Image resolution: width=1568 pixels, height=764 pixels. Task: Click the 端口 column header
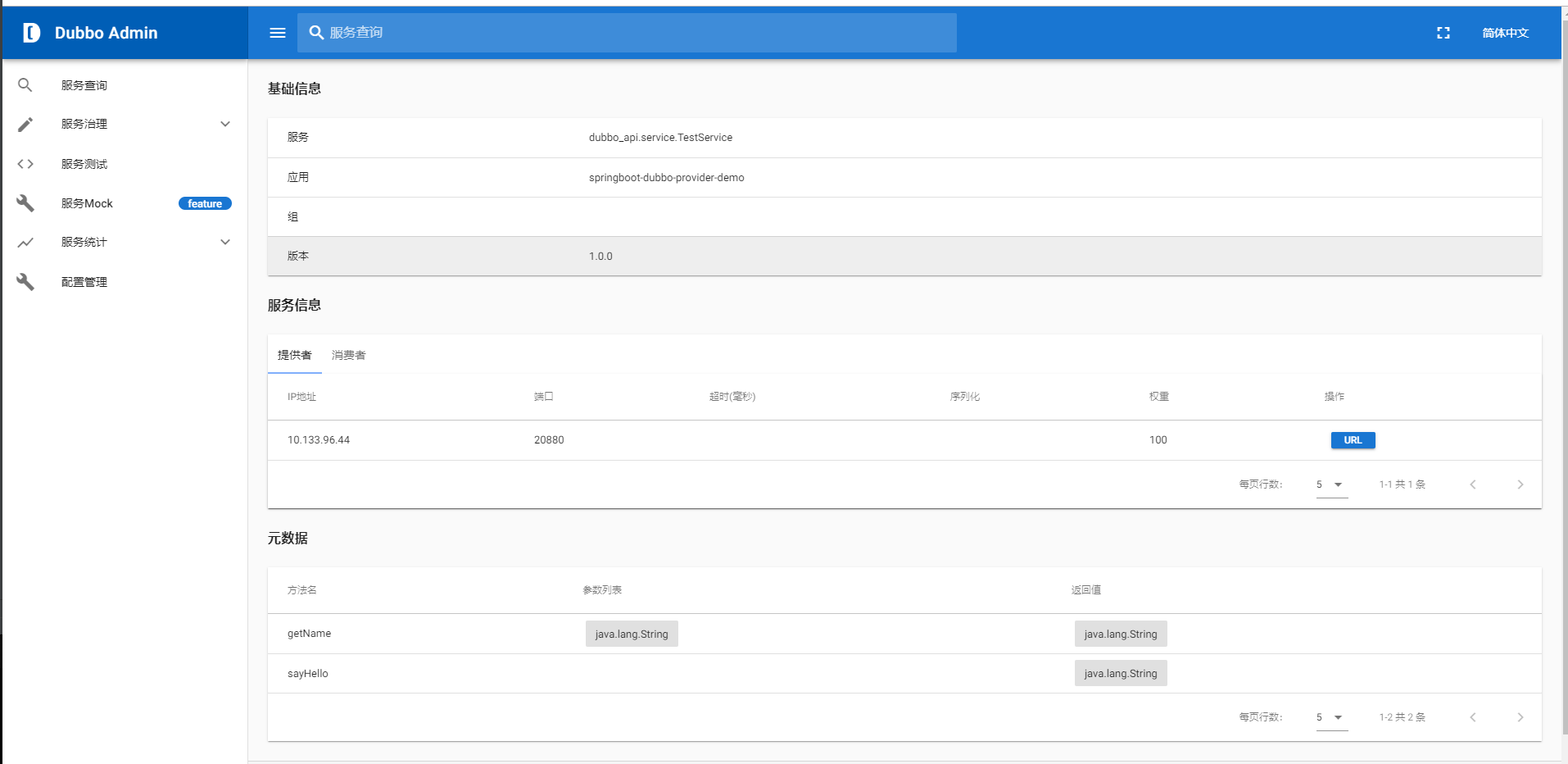point(544,397)
